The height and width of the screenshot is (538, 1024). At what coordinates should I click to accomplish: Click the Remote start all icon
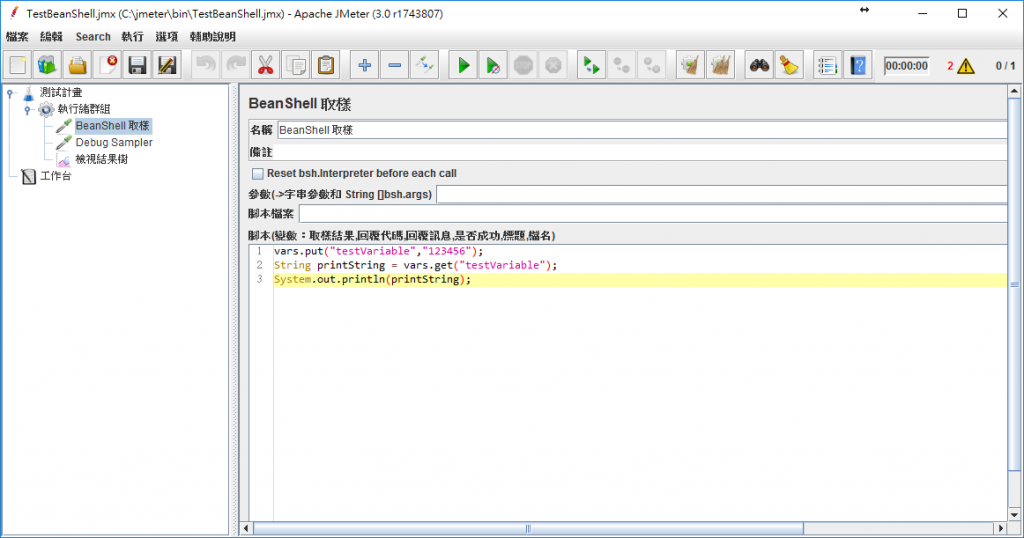click(x=592, y=65)
